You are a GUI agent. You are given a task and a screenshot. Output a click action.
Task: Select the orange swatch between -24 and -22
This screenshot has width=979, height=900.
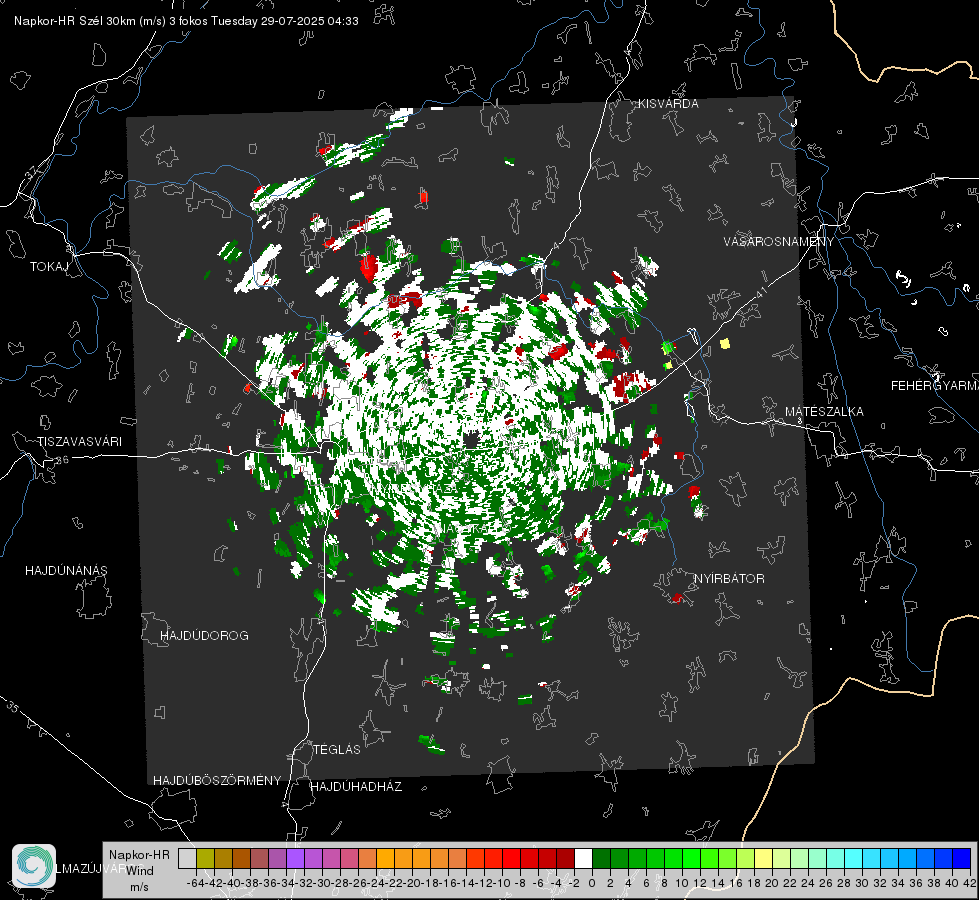385,858
